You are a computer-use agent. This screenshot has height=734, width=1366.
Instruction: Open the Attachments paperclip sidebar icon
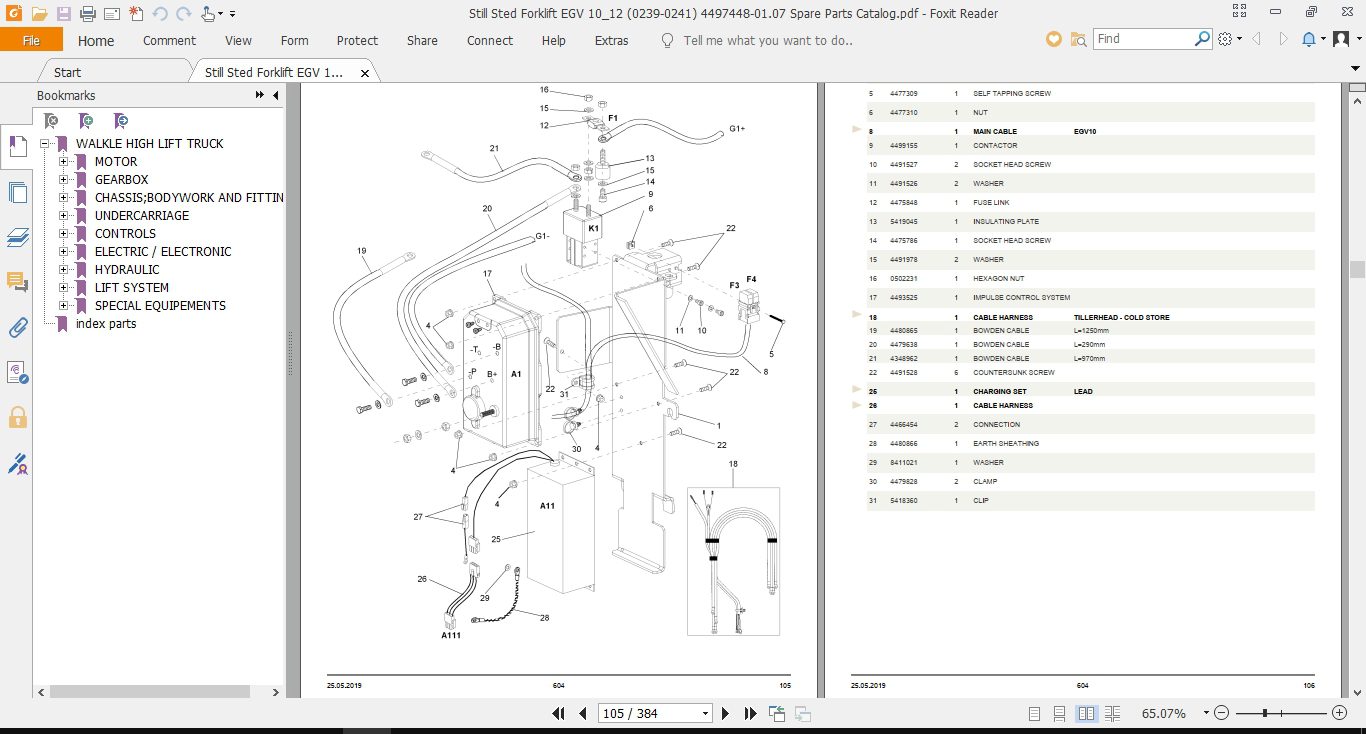pyautogui.click(x=17, y=326)
